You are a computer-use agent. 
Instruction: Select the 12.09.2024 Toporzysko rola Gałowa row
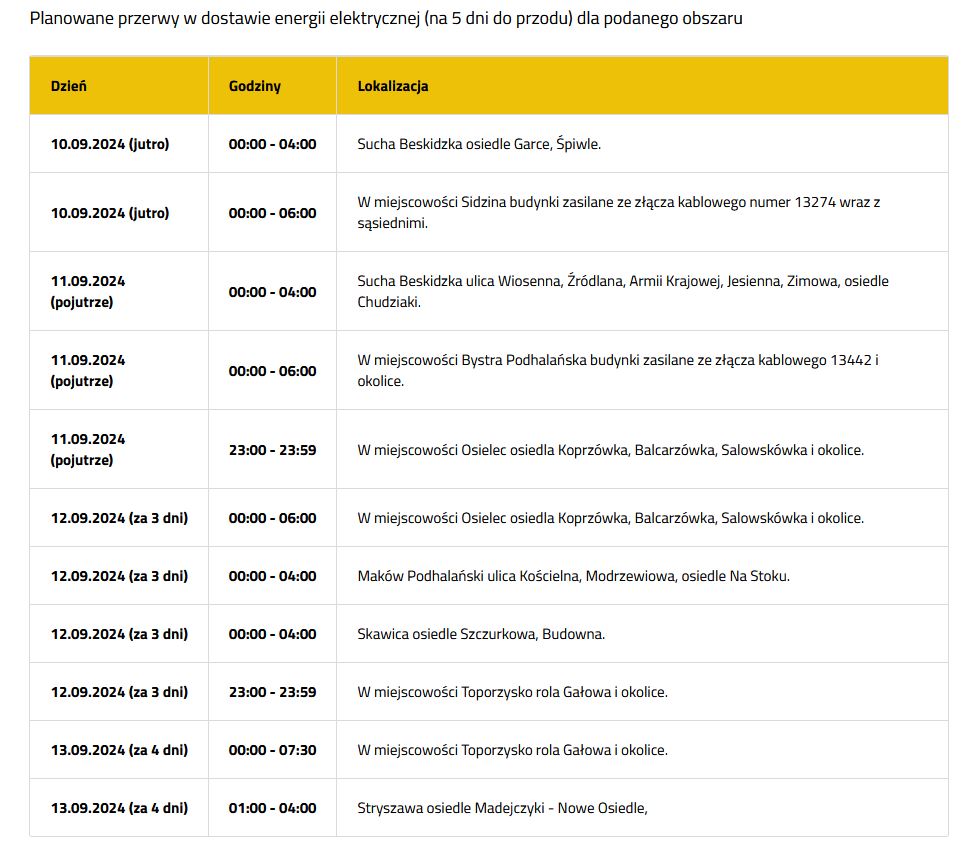[488, 692]
